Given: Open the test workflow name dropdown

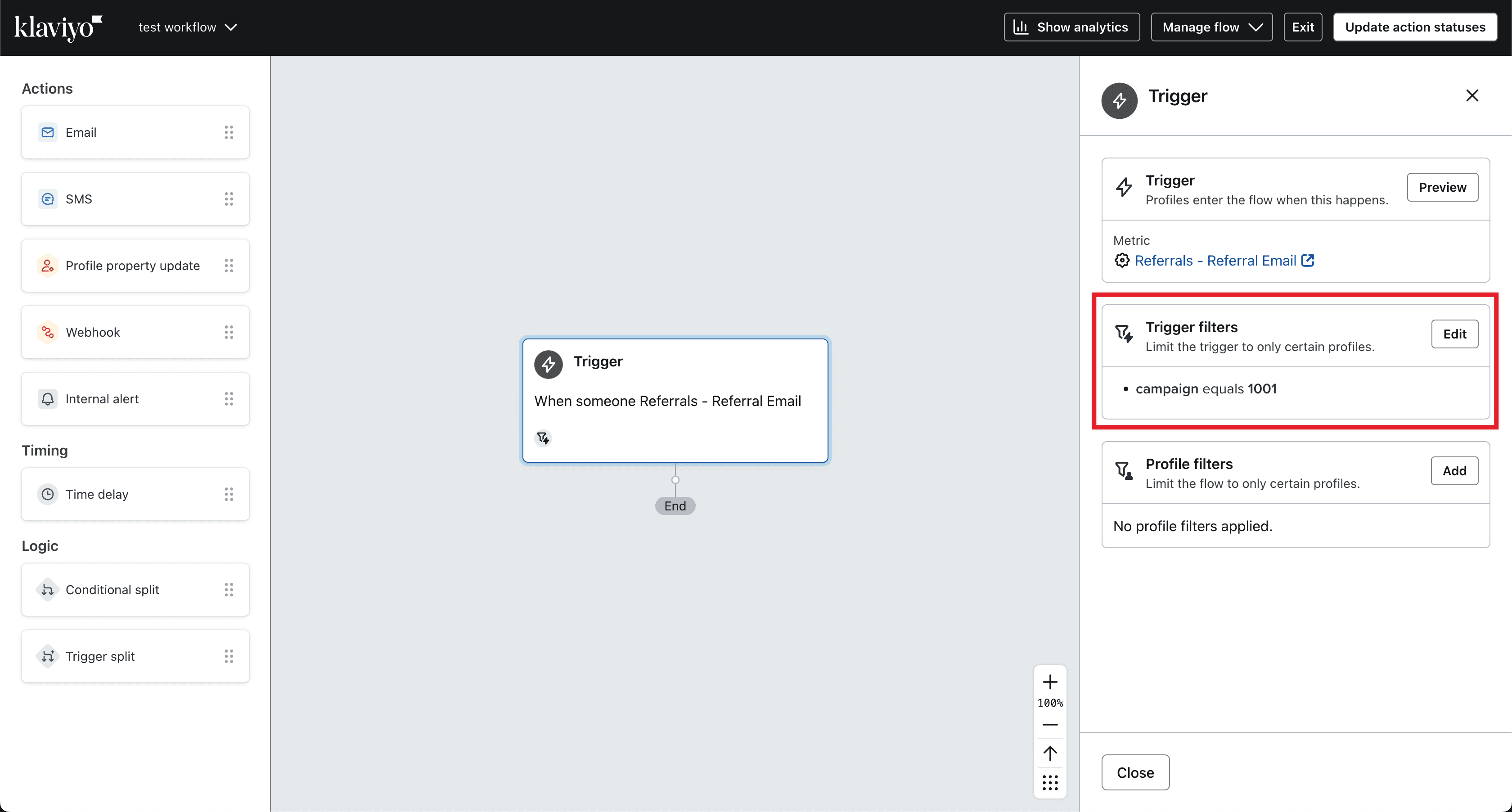Looking at the screenshot, I should pos(187,27).
